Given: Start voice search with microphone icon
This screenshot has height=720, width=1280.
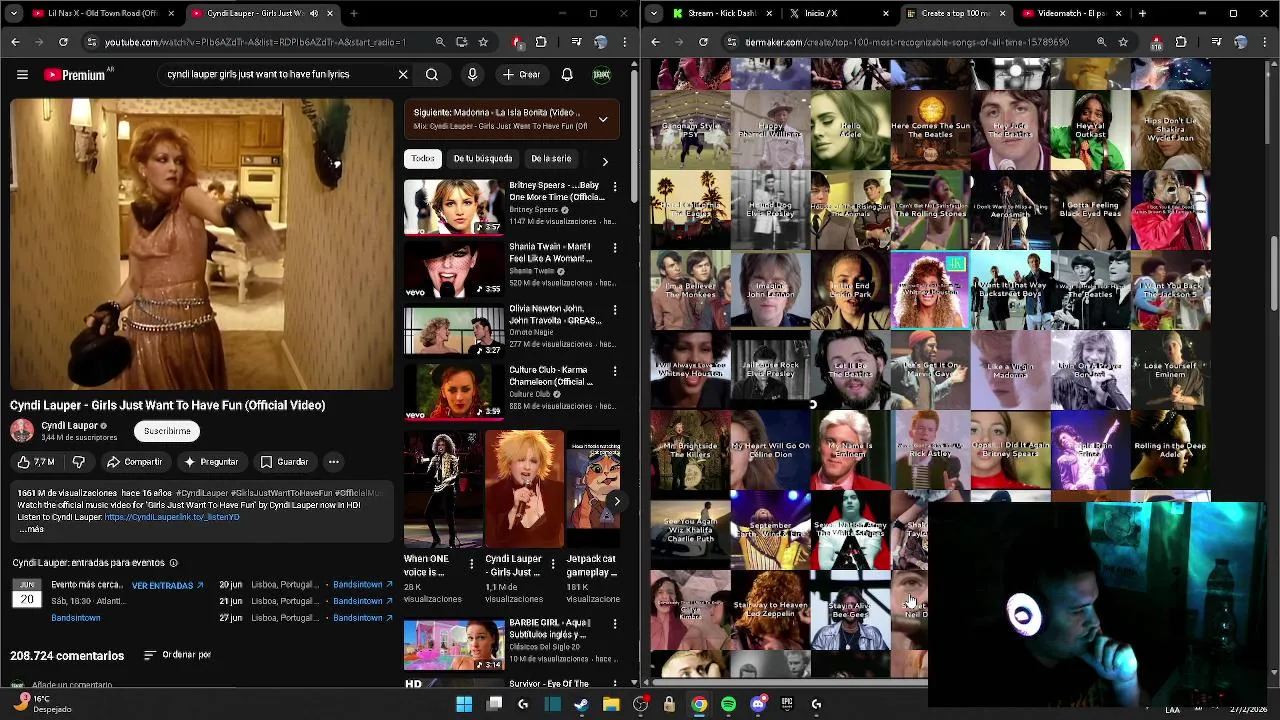Looking at the screenshot, I should coord(472,75).
